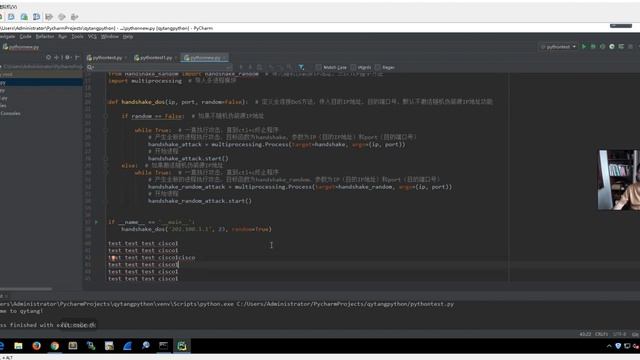Click the 'import multiprocessing' code line

pyautogui.click(x=145, y=81)
